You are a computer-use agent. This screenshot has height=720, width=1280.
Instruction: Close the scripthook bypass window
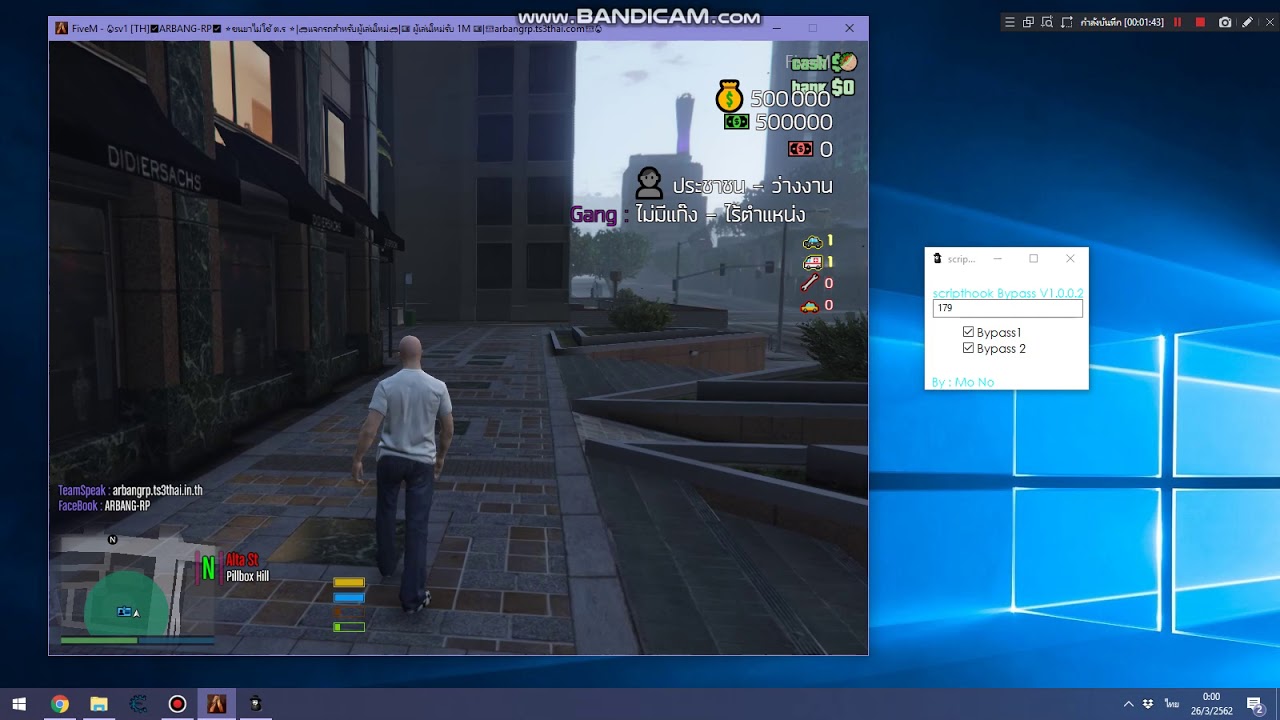coord(1070,258)
